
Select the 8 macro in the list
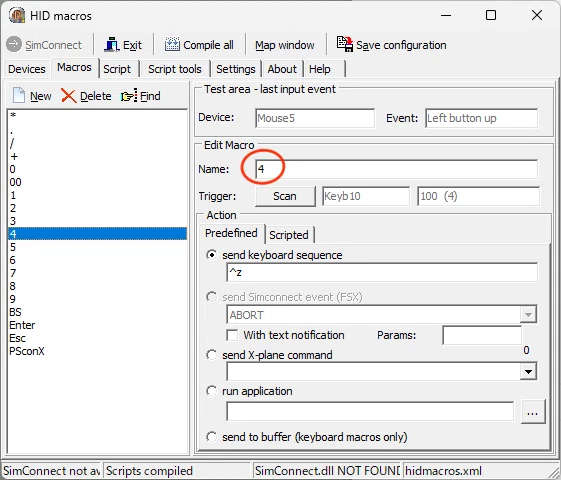(97, 286)
